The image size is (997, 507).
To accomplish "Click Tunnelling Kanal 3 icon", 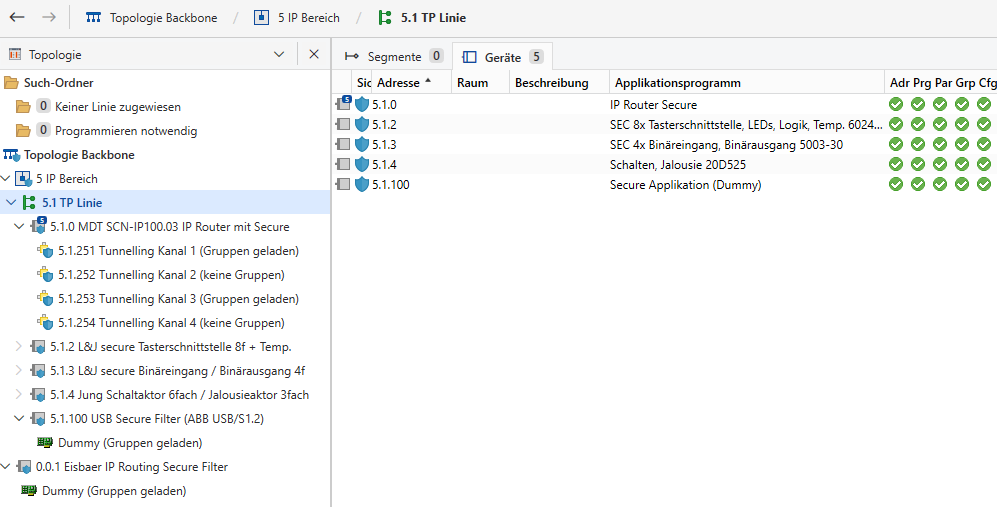I will (x=45, y=298).
